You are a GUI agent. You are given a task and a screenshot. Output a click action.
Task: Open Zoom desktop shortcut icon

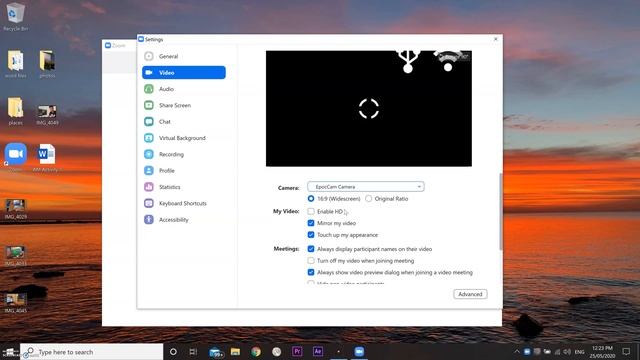point(16,154)
